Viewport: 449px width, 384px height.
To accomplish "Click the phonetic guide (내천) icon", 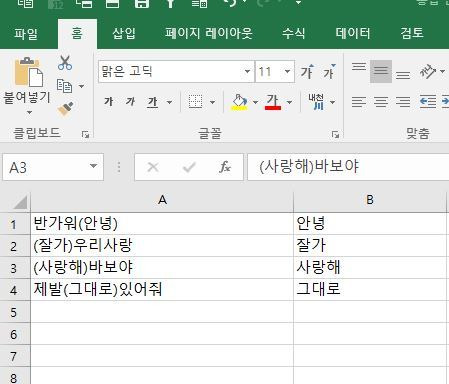I will [316, 102].
